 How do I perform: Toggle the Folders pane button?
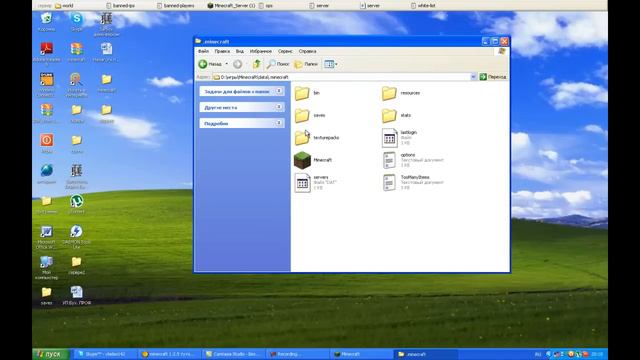306,64
